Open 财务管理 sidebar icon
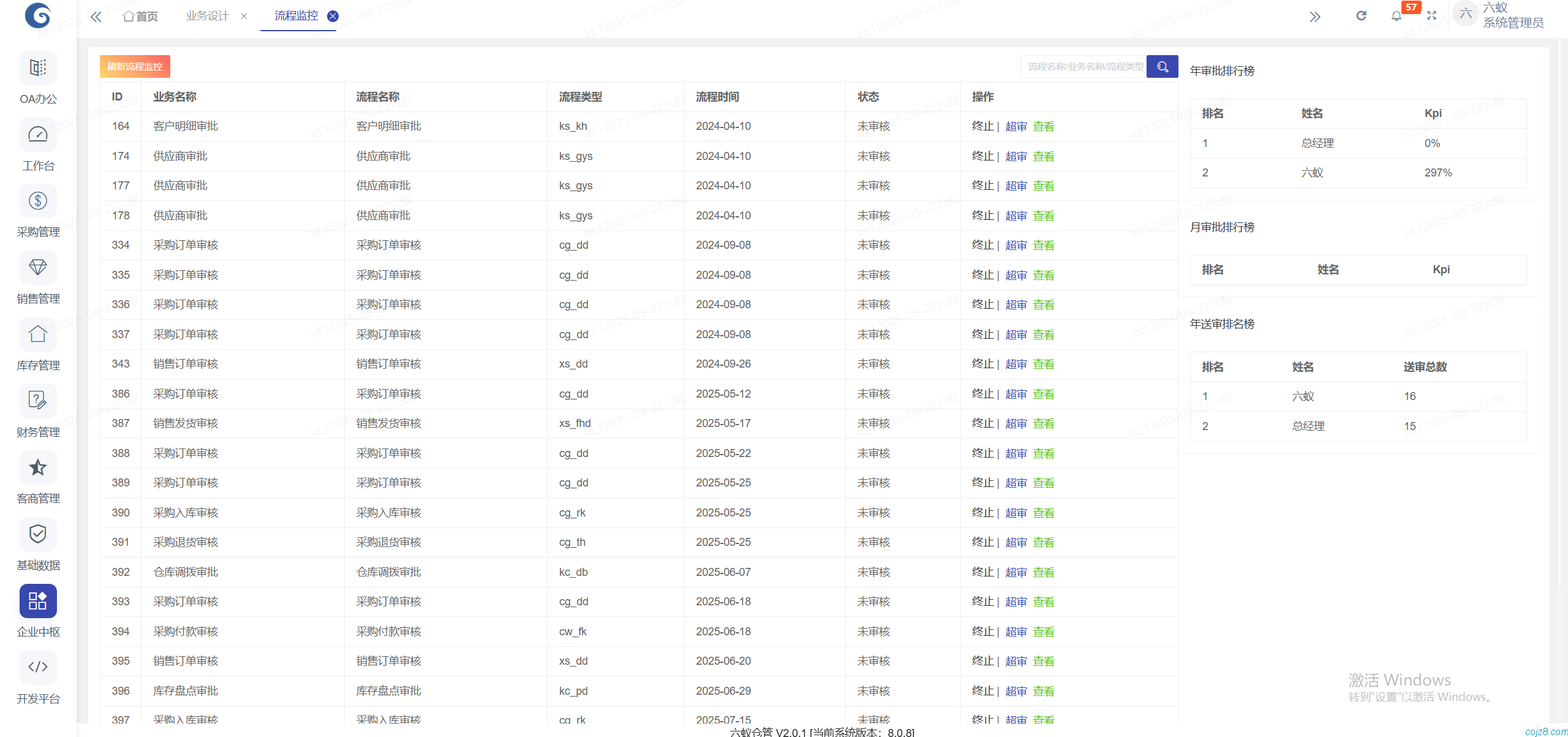 [38, 401]
